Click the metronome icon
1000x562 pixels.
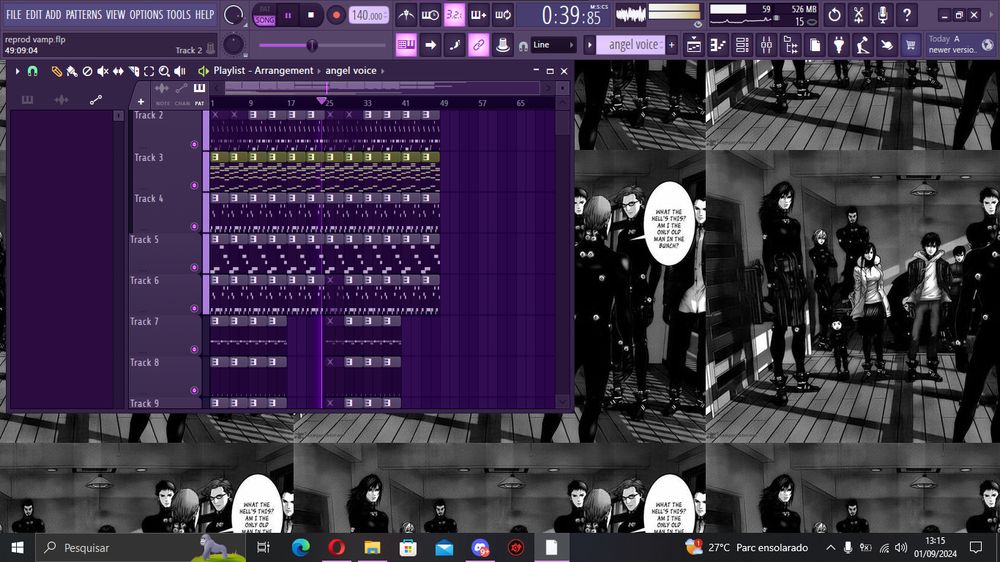pyautogui.click(x=406, y=15)
